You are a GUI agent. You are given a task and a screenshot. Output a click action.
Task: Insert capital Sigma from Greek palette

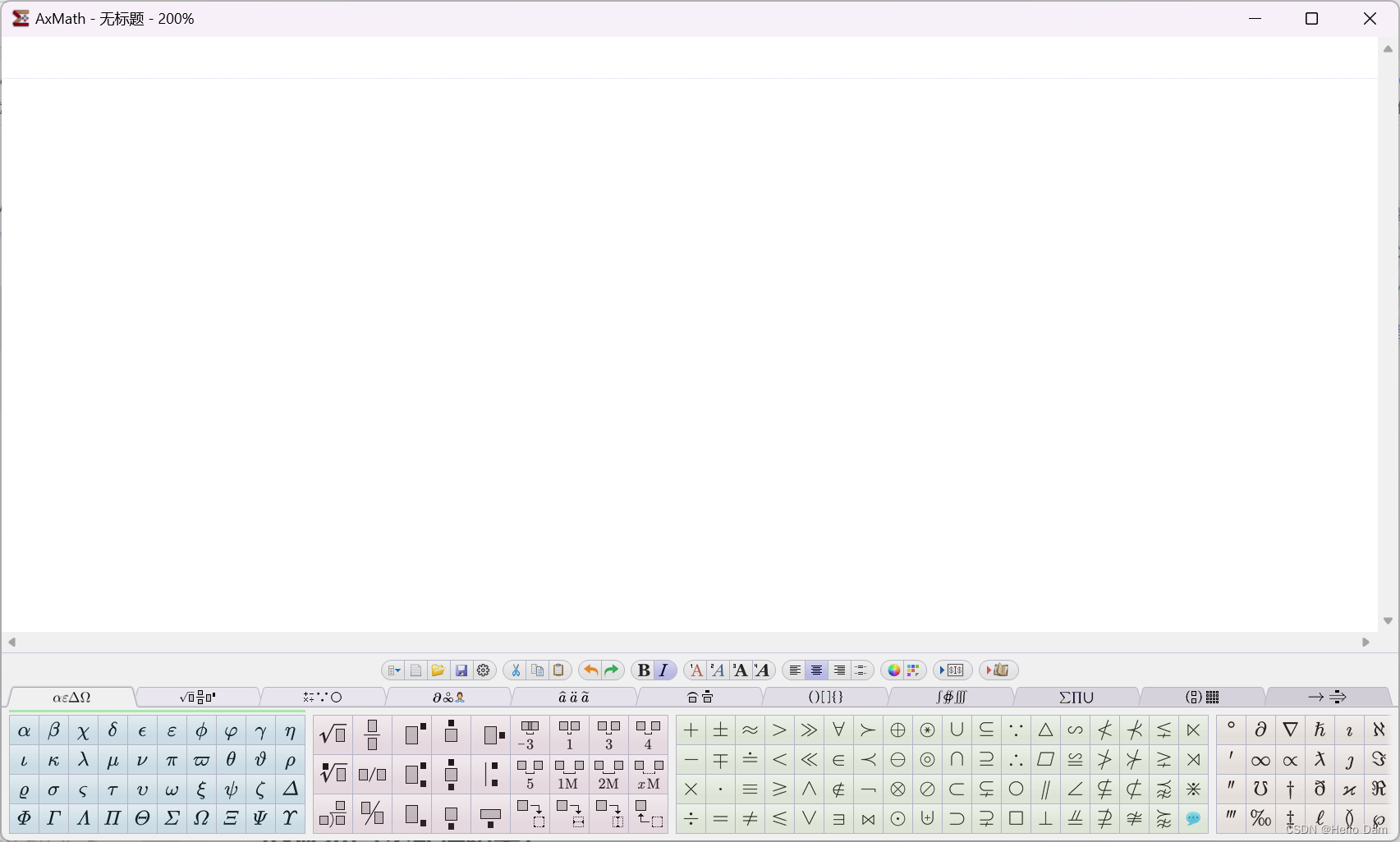[x=172, y=818]
